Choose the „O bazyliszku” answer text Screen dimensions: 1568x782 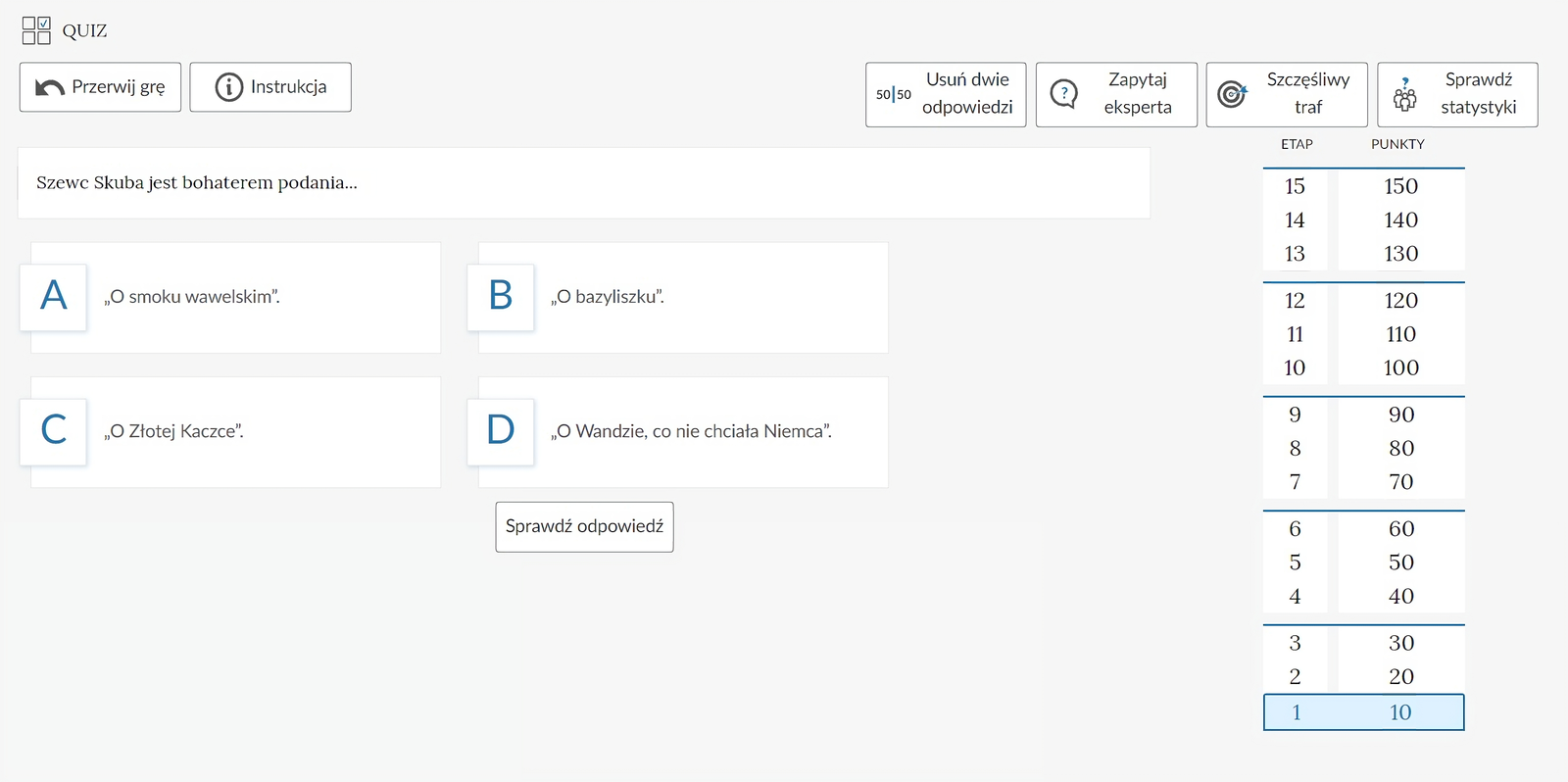pos(608,297)
